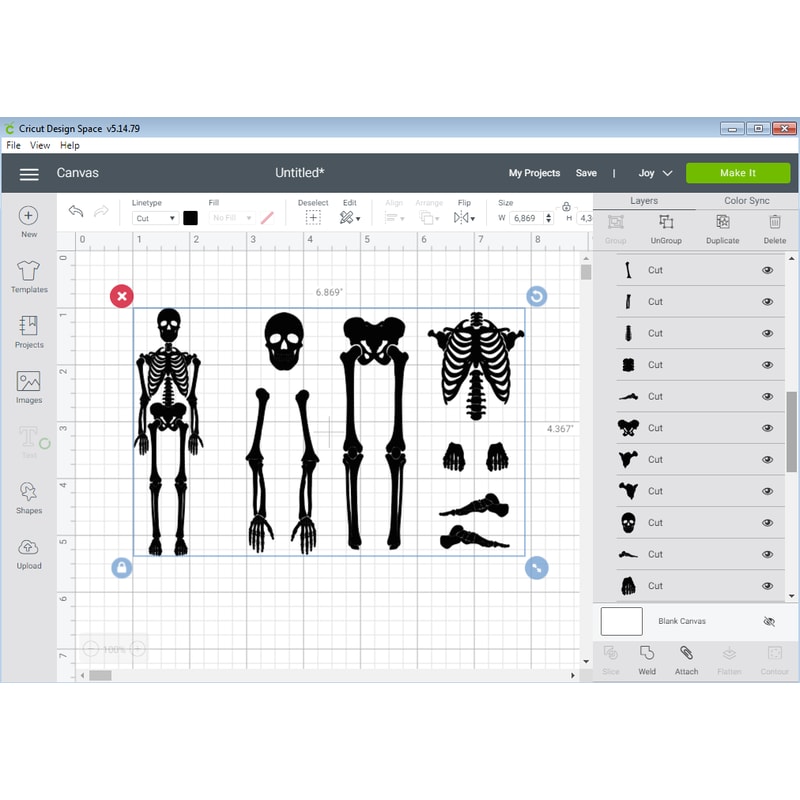Open the Linetype dropdown

pos(155,218)
